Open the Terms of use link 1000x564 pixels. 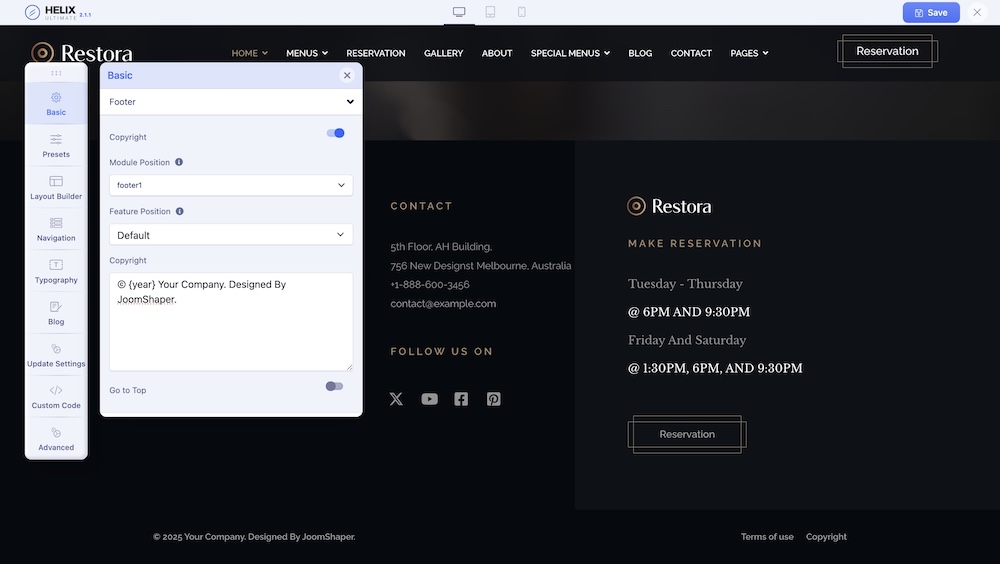click(767, 537)
